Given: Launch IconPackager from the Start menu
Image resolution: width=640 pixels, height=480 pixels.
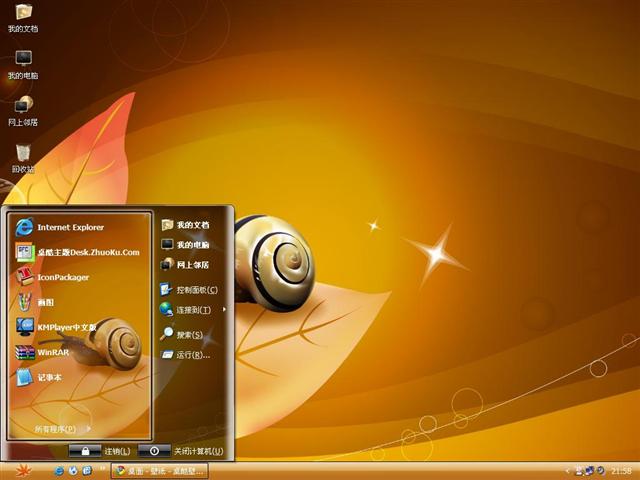Looking at the screenshot, I should 63,277.
